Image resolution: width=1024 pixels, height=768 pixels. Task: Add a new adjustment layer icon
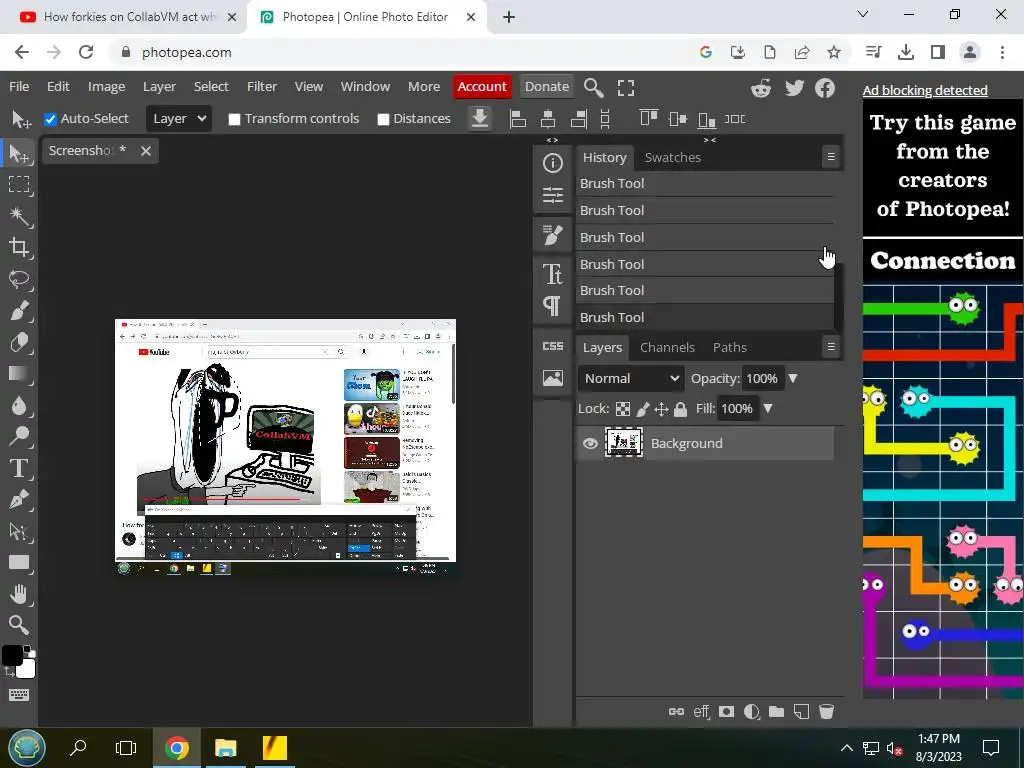[752, 711]
